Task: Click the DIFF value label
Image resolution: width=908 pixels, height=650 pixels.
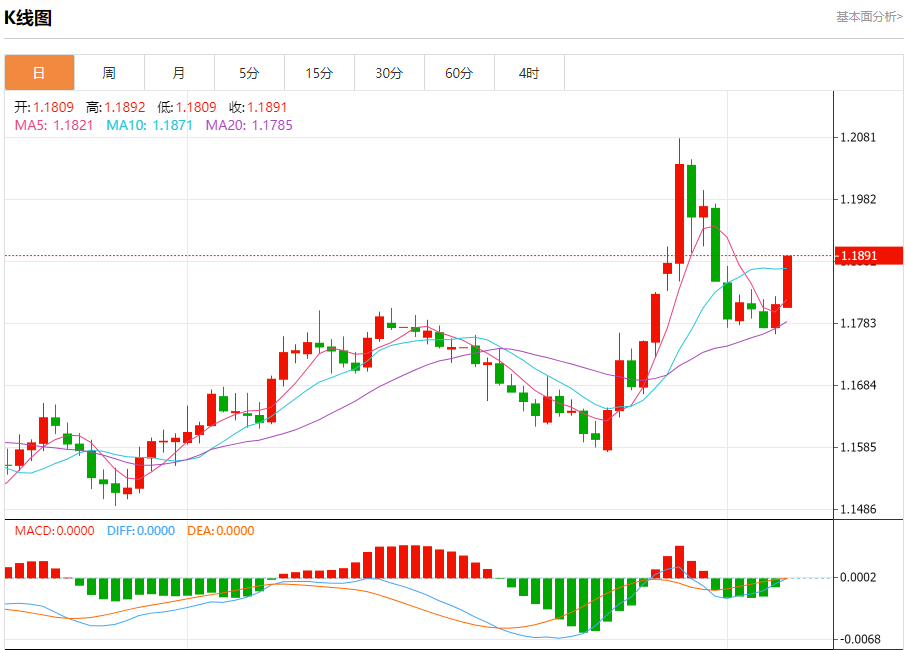Action: pyautogui.click(x=140, y=531)
